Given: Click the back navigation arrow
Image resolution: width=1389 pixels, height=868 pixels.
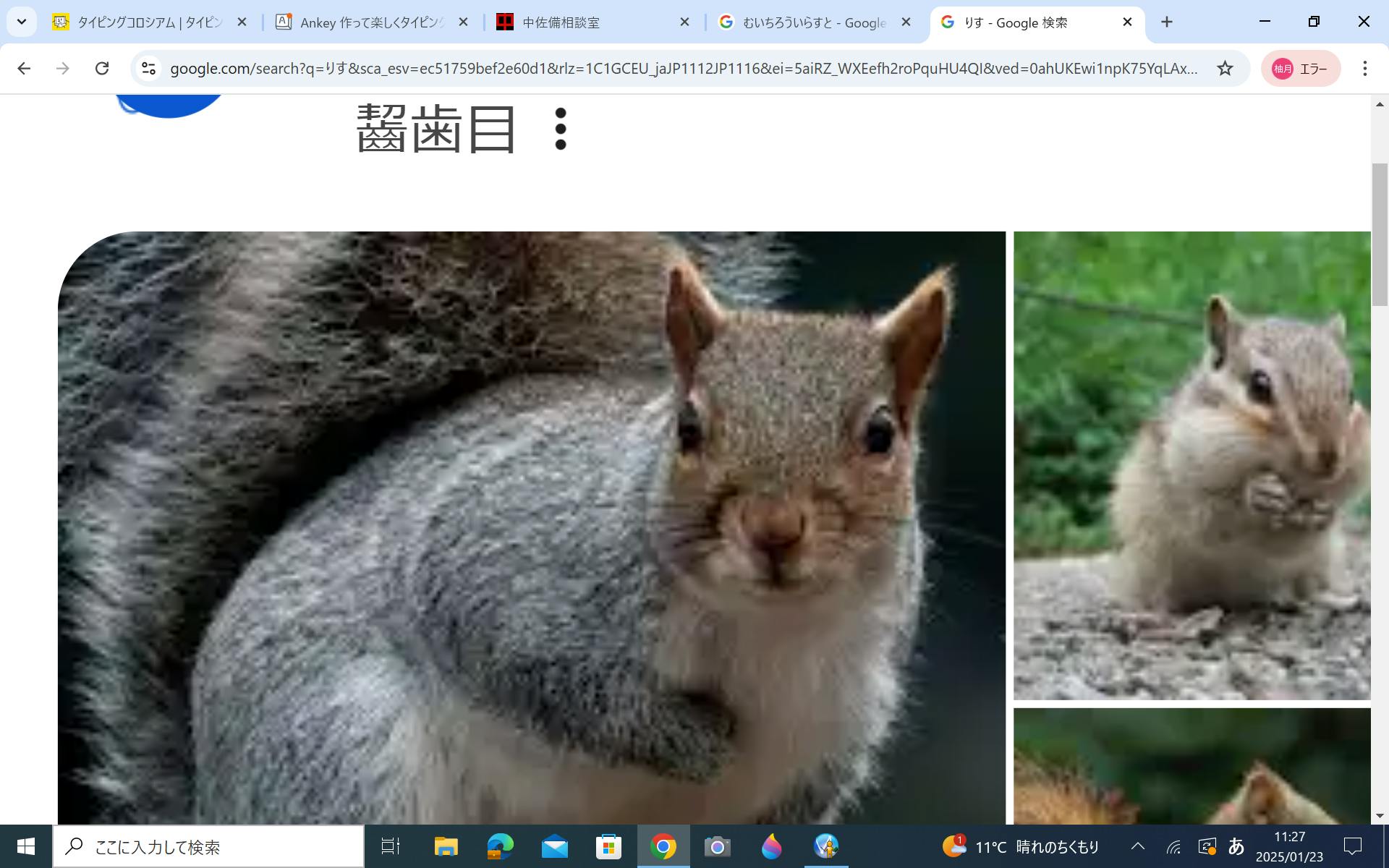Looking at the screenshot, I should point(24,68).
